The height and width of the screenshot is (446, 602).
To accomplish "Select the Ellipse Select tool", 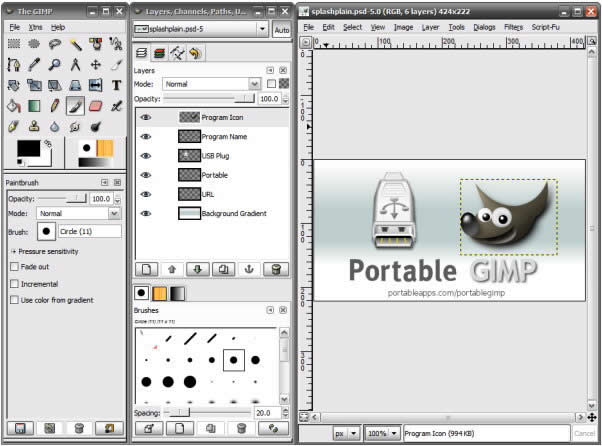I will click(x=34, y=44).
